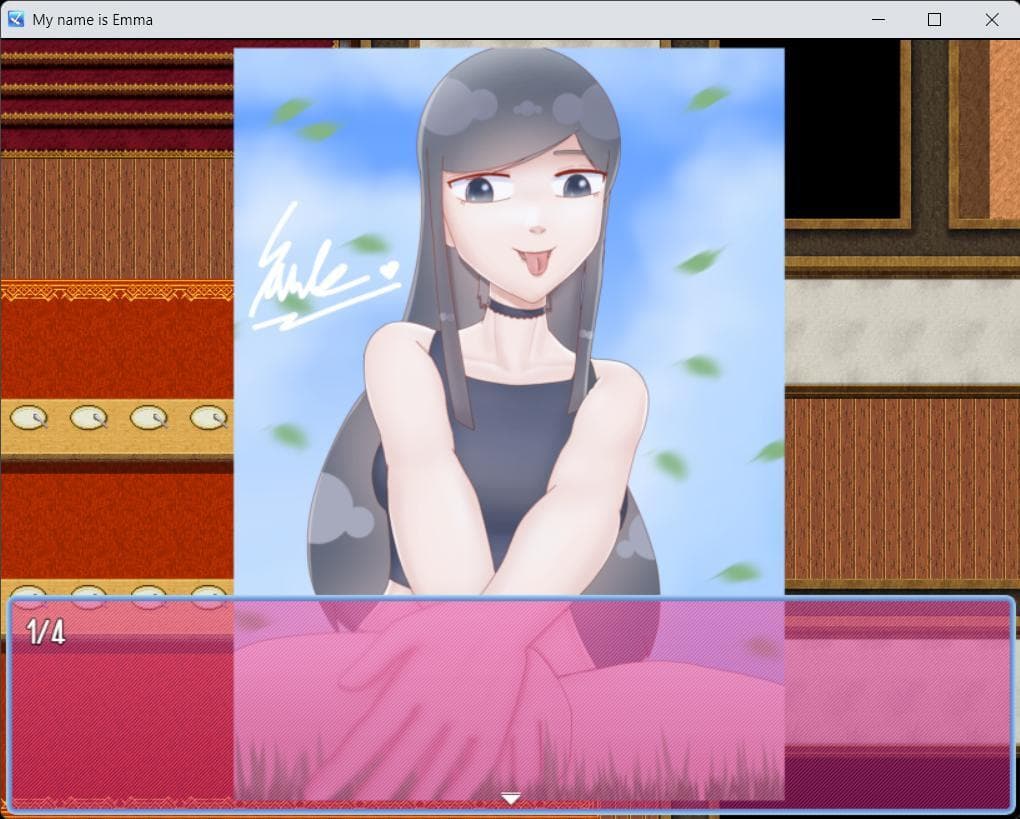The image size is (1020, 819).
Task: Click the small heart beside the signature
Action: 389,269
